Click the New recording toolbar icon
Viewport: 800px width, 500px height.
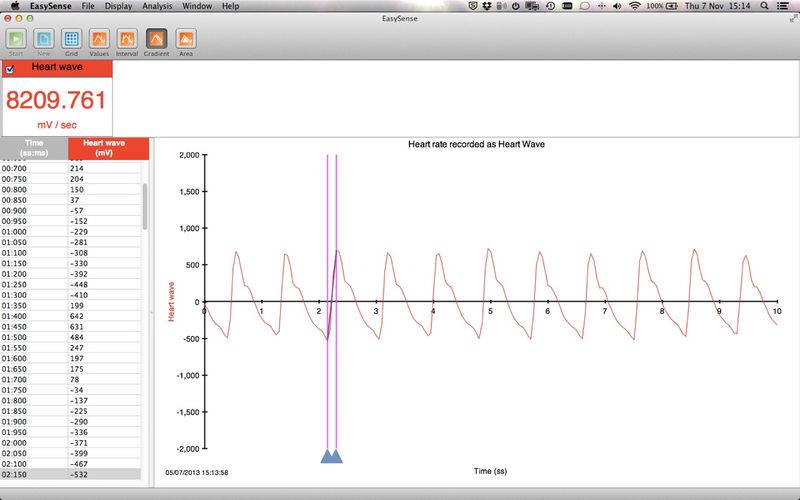(x=44, y=40)
